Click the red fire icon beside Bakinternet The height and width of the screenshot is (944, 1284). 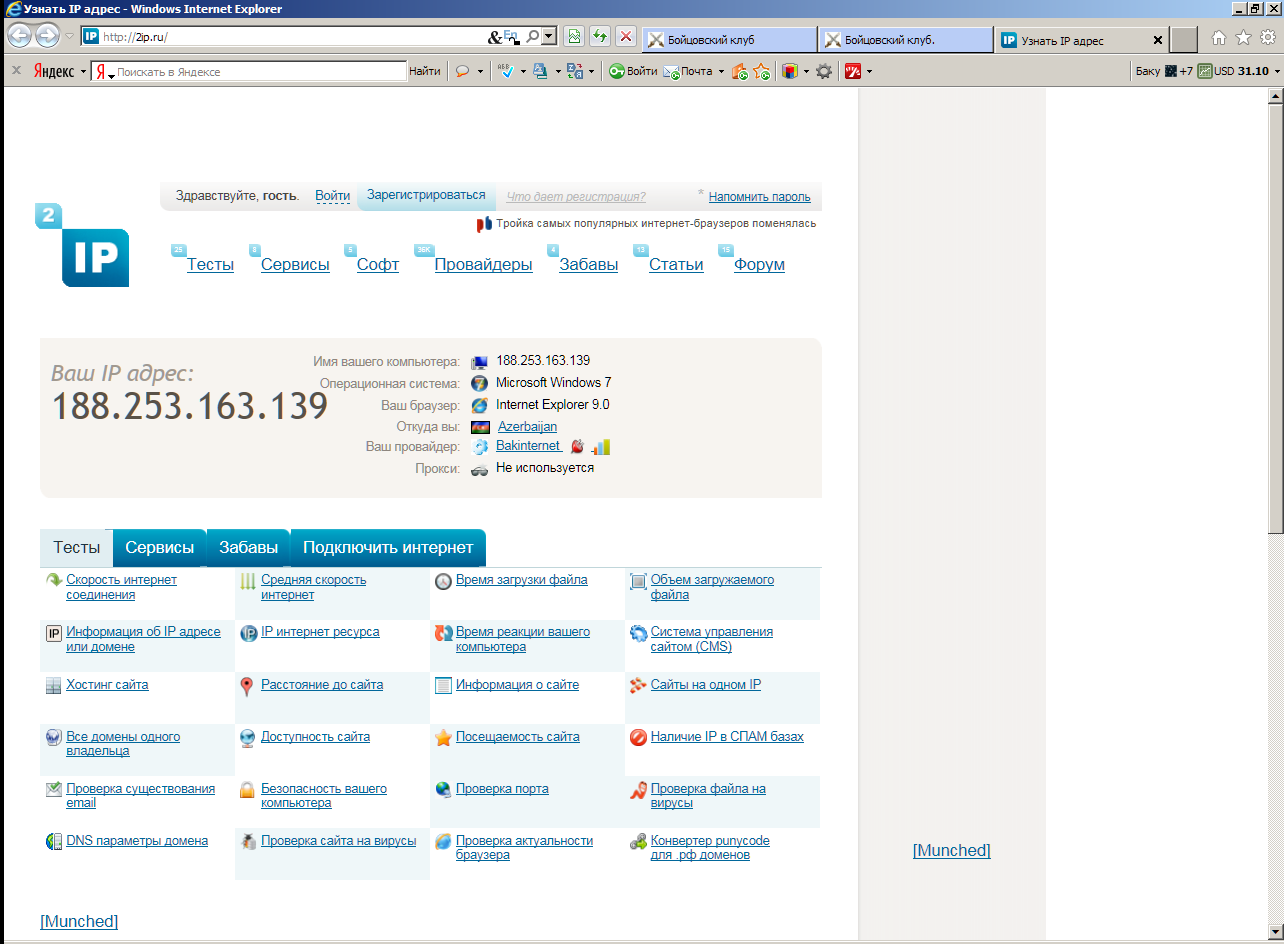pos(577,447)
